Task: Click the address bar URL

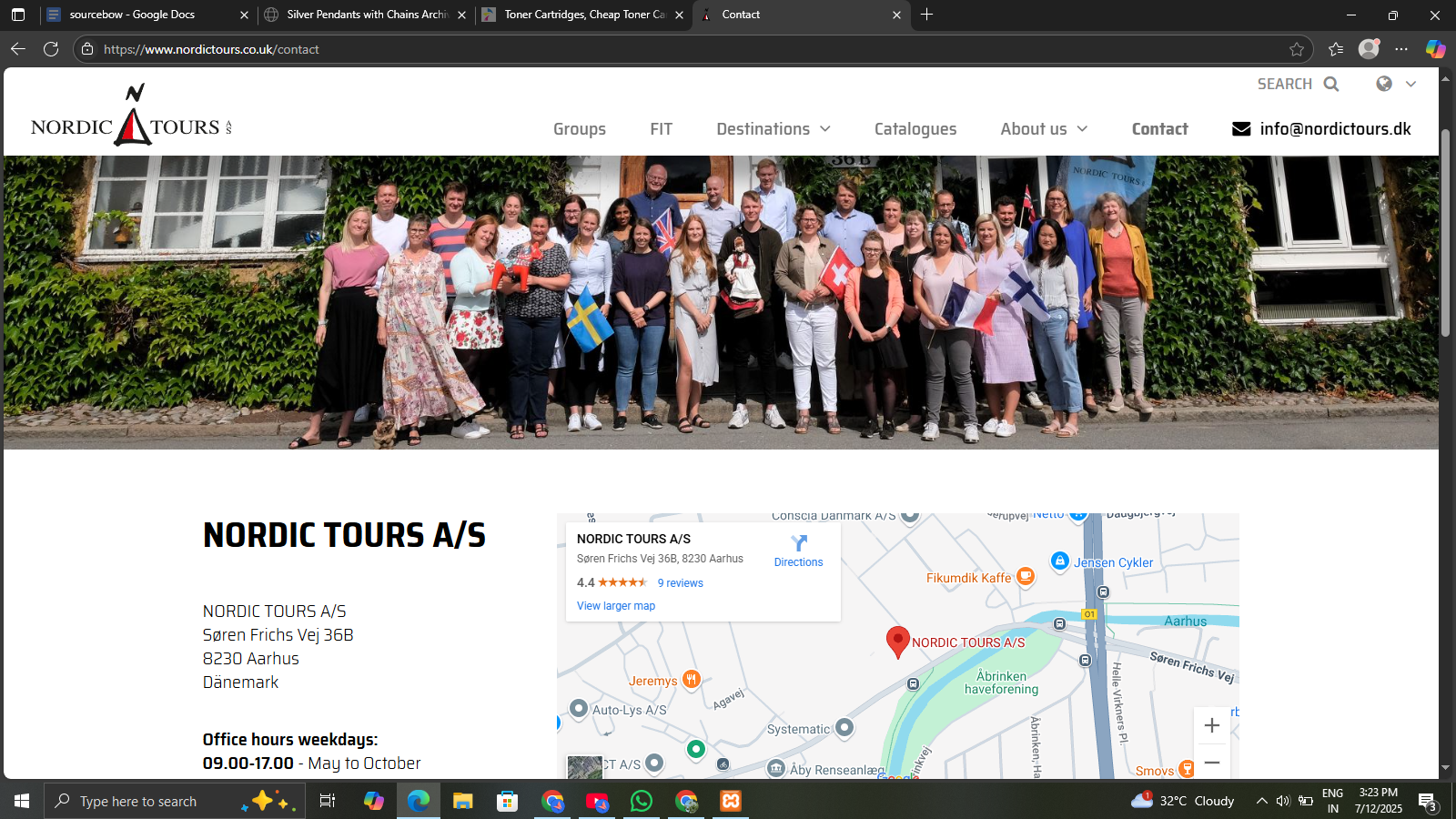Action: click(211, 49)
